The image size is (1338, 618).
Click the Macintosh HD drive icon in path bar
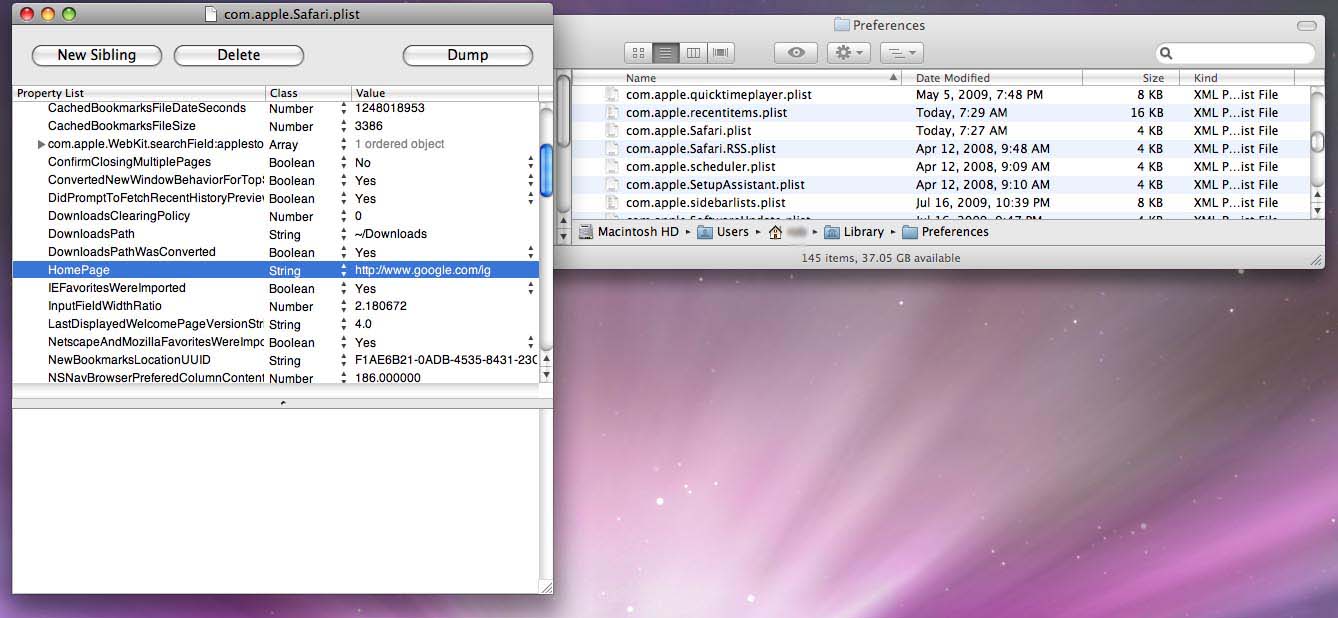(586, 232)
